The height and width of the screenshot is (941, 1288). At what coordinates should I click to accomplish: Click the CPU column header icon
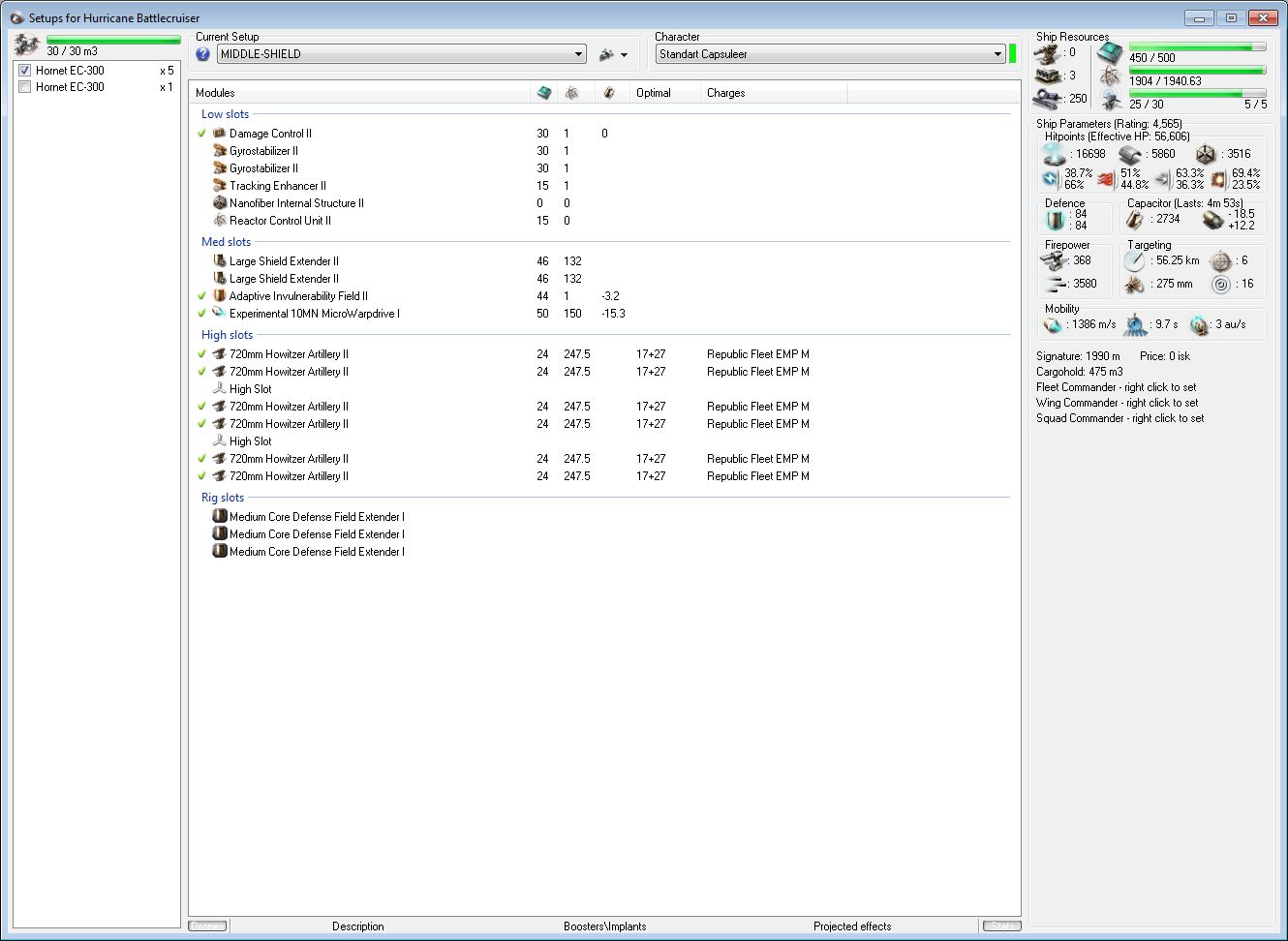tap(543, 93)
